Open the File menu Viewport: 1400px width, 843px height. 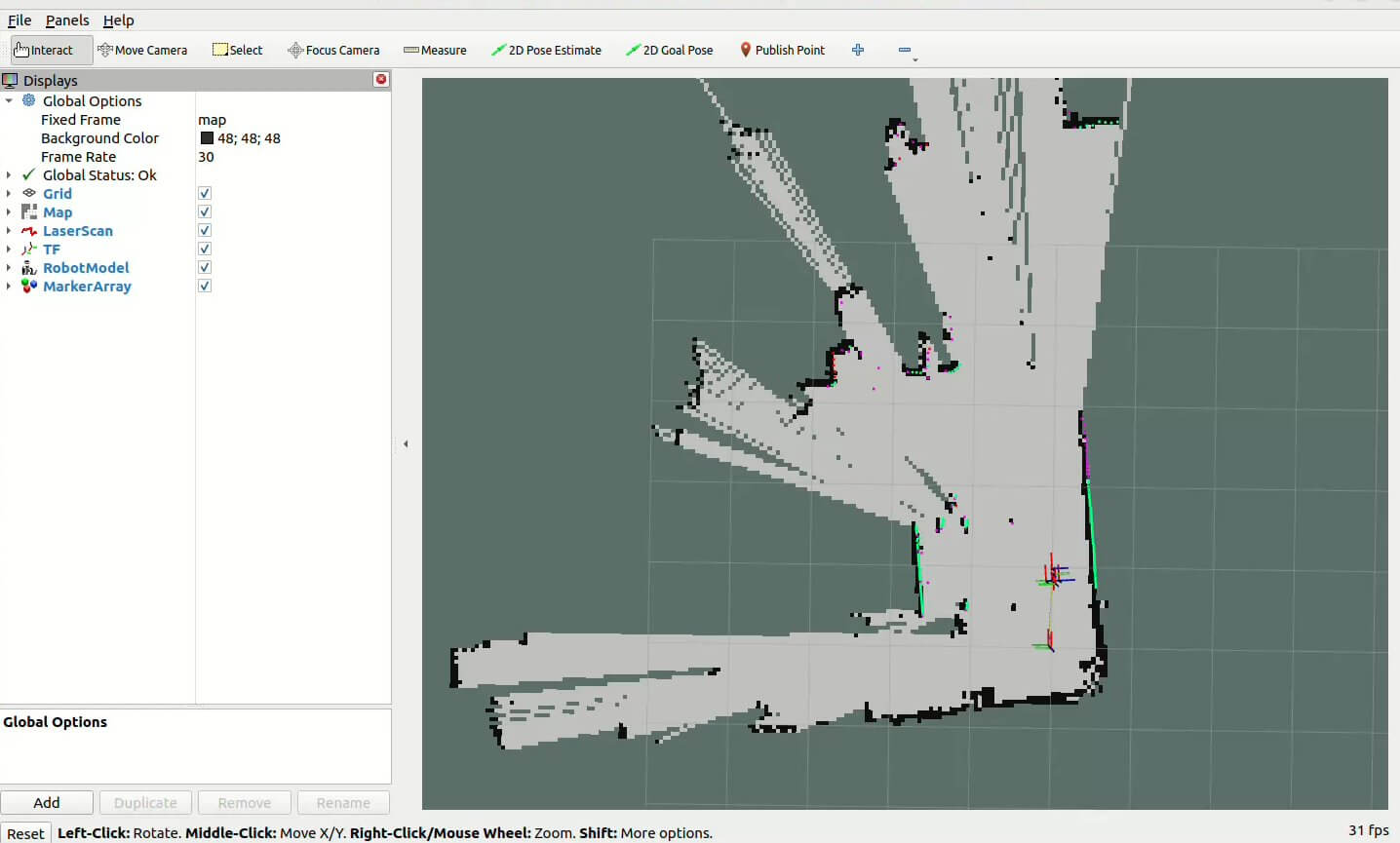pos(19,20)
